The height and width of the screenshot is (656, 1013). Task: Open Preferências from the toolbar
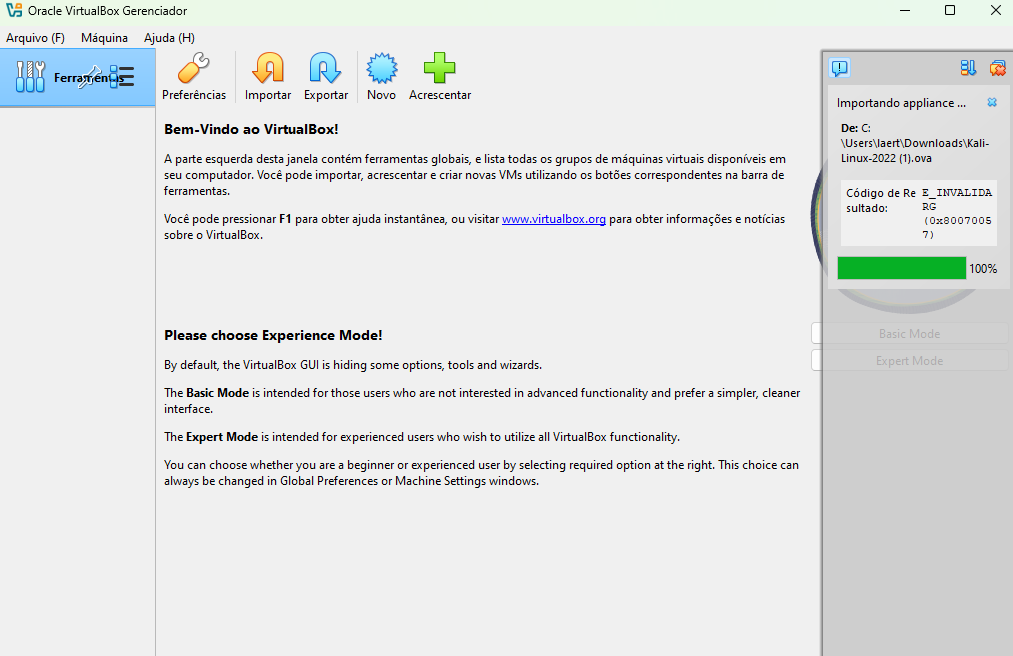pos(194,77)
